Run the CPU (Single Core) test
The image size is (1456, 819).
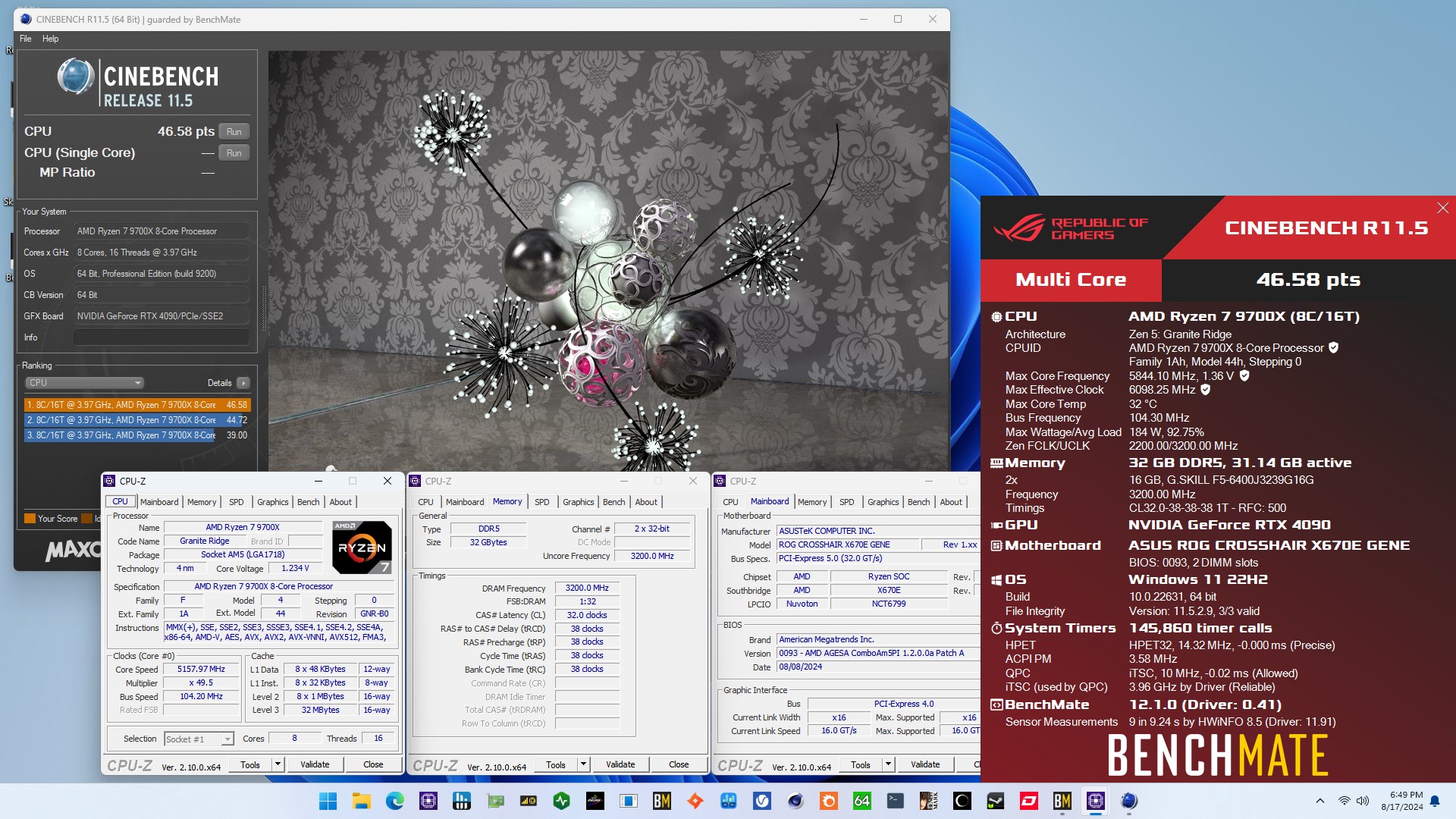pos(234,152)
